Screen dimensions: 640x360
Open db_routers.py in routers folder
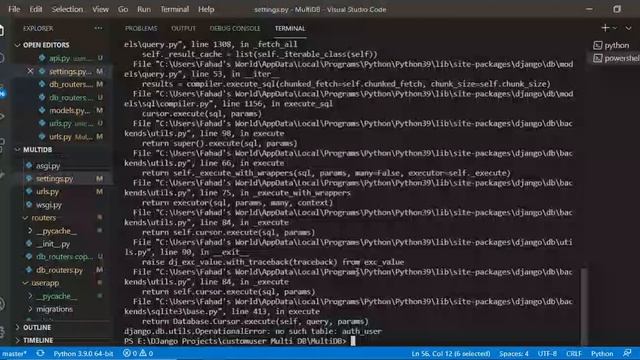click(x=60, y=270)
